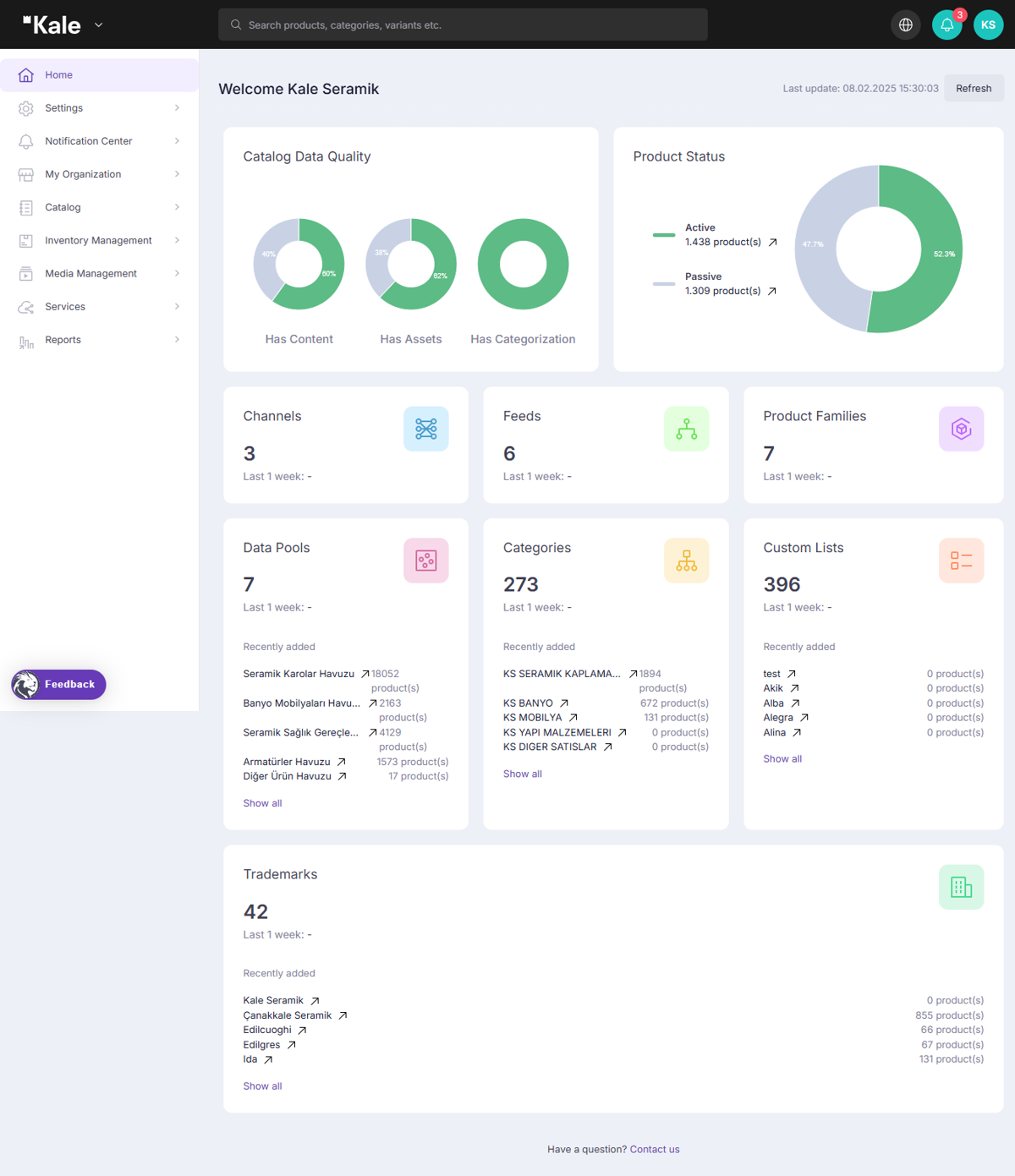Viewport: 1015px width, 1176px height.
Task: Click Show all under Custom Lists
Action: point(782,759)
